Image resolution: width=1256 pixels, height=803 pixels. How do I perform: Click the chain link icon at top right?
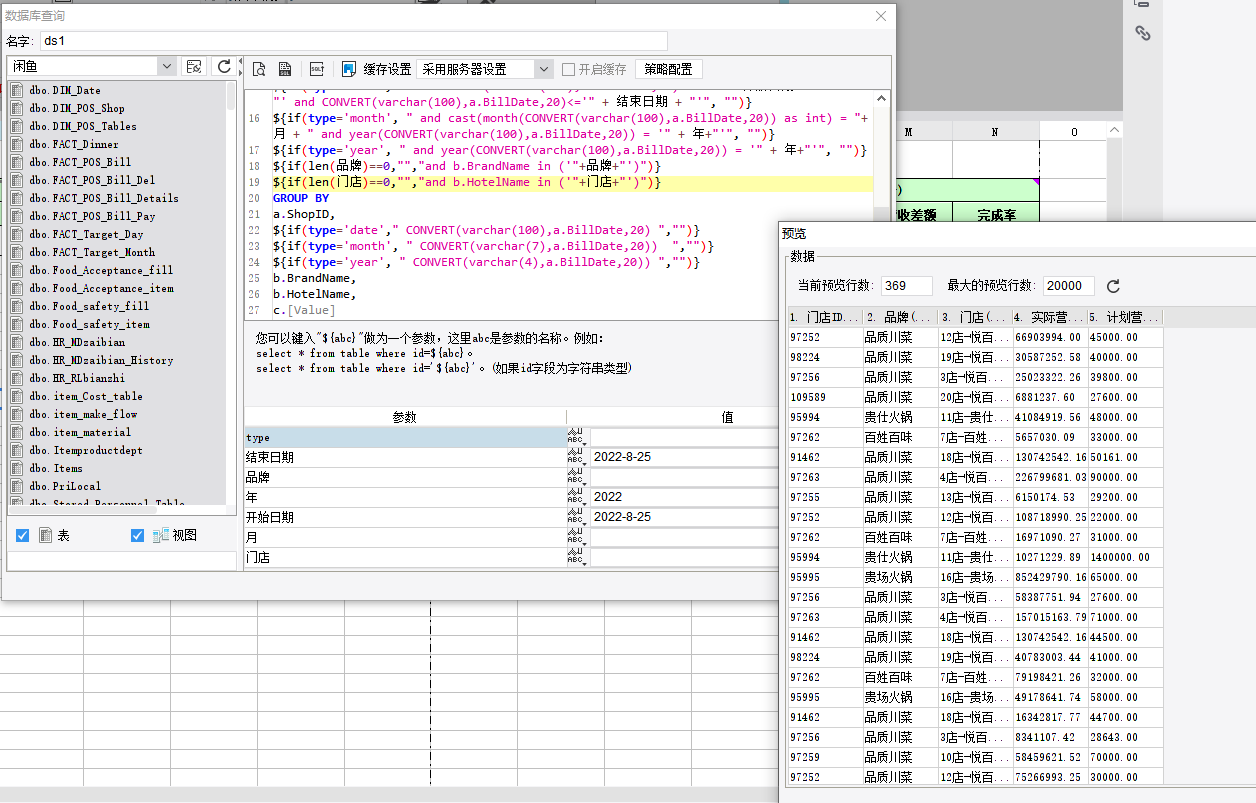1143,33
